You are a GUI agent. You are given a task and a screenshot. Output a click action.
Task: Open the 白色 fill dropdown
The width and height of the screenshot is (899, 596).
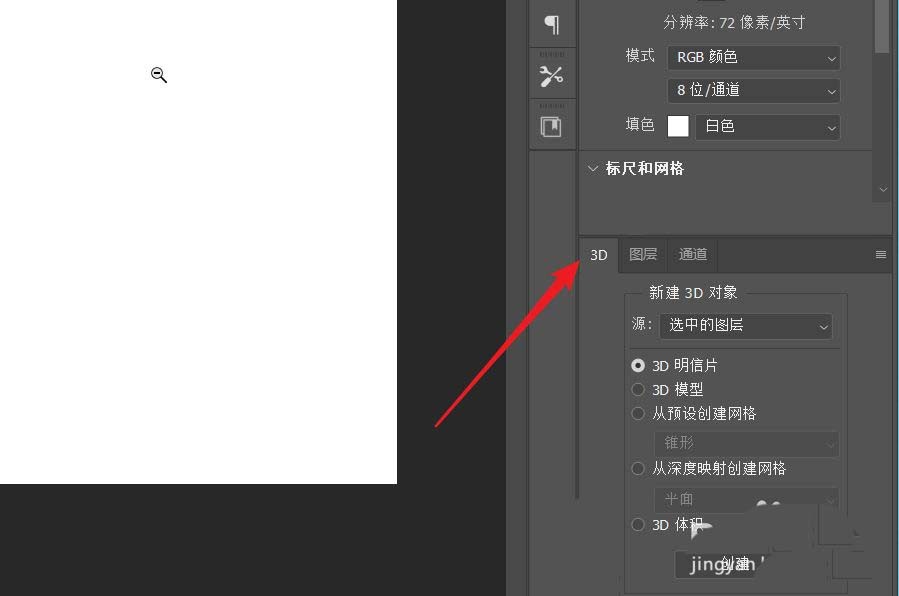(x=768, y=127)
